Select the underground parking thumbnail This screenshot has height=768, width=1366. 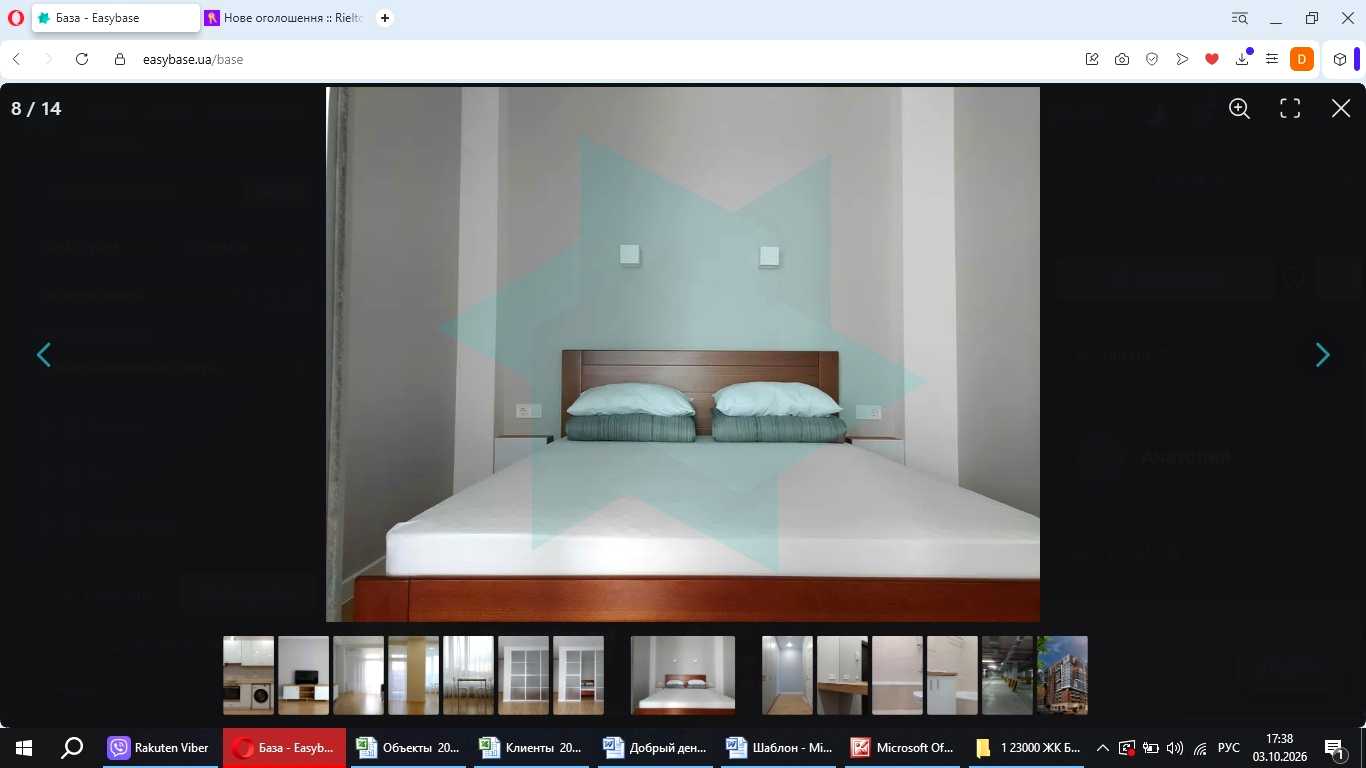click(1007, 675)
